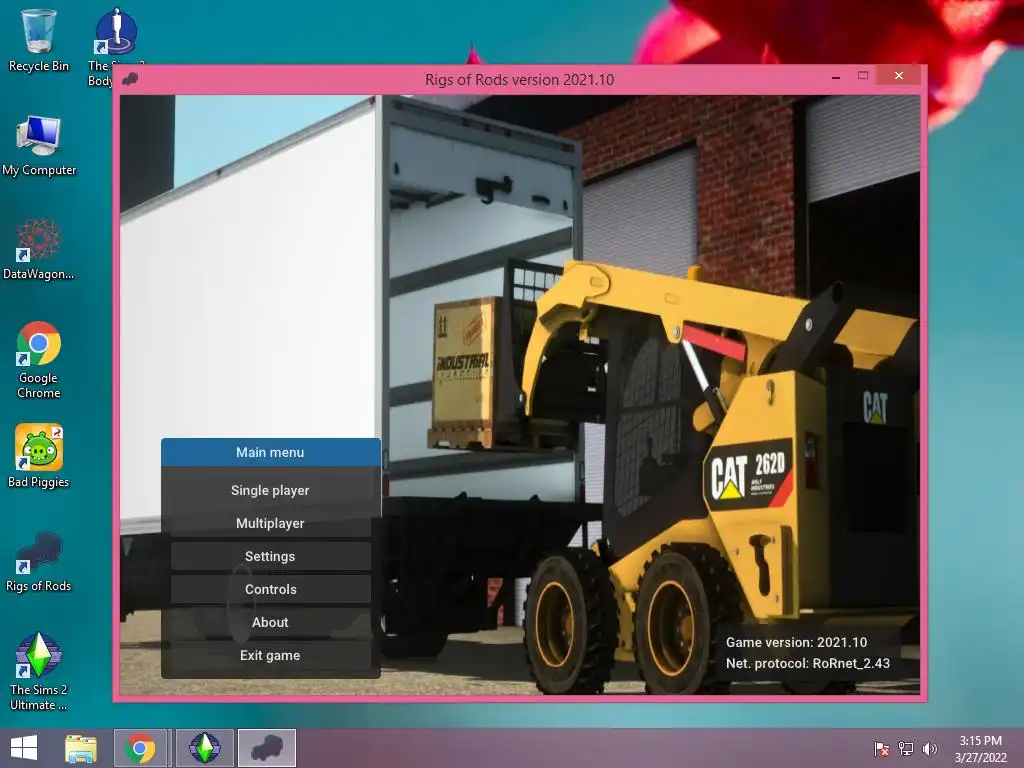The image size is (1024, 768).
Task: Open the Recycle Bin desktop icon
Action: point(39,40)
